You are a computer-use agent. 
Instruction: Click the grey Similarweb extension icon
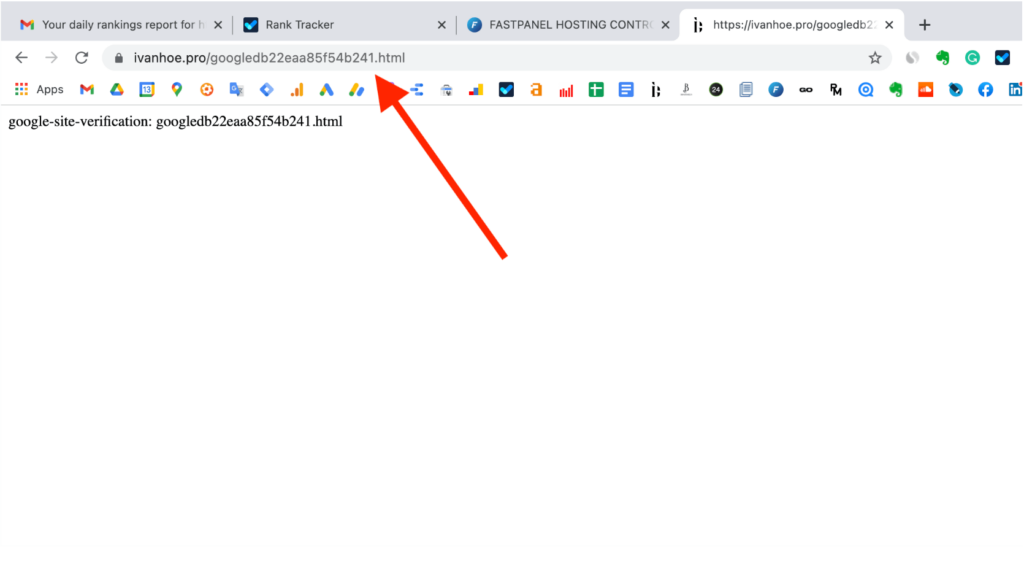coord(912,57)
